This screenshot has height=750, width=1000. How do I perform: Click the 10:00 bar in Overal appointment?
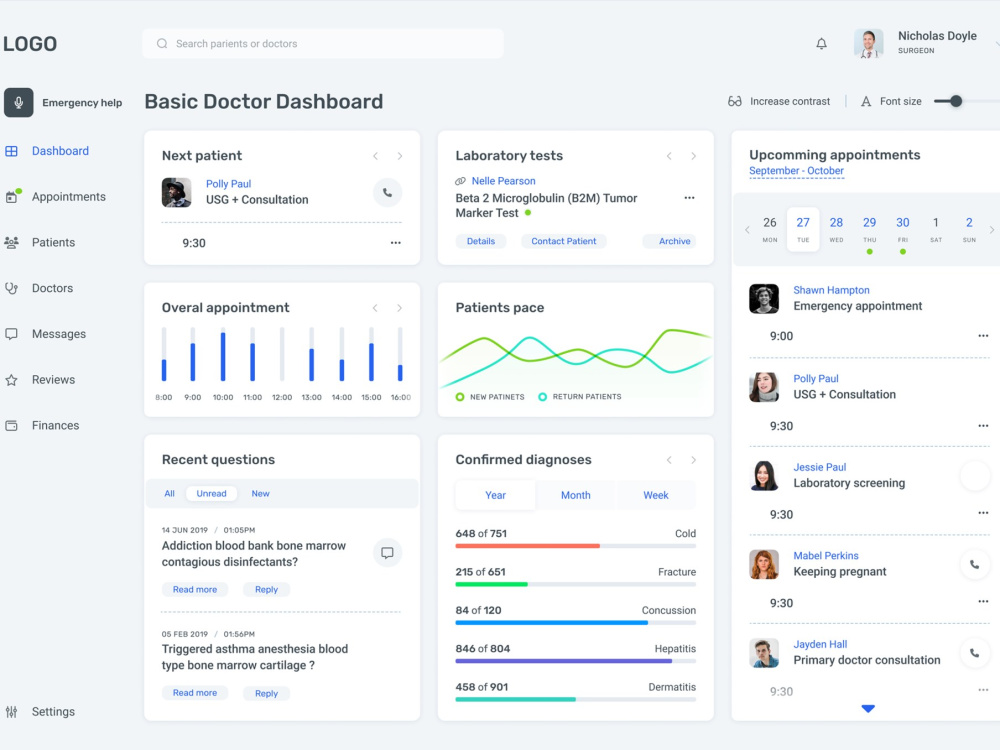pyautogui.click(x=223, y=355)
